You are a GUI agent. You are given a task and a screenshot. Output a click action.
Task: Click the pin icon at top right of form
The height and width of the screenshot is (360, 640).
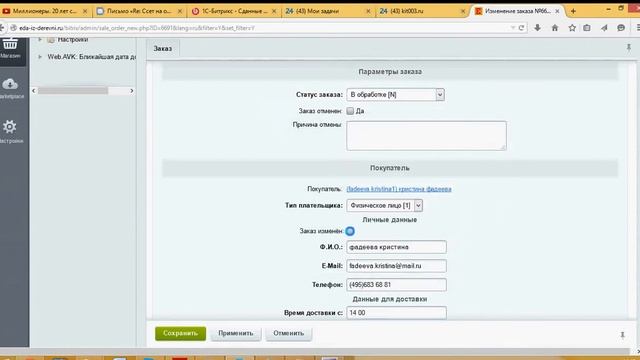click(x=629, y=48)
